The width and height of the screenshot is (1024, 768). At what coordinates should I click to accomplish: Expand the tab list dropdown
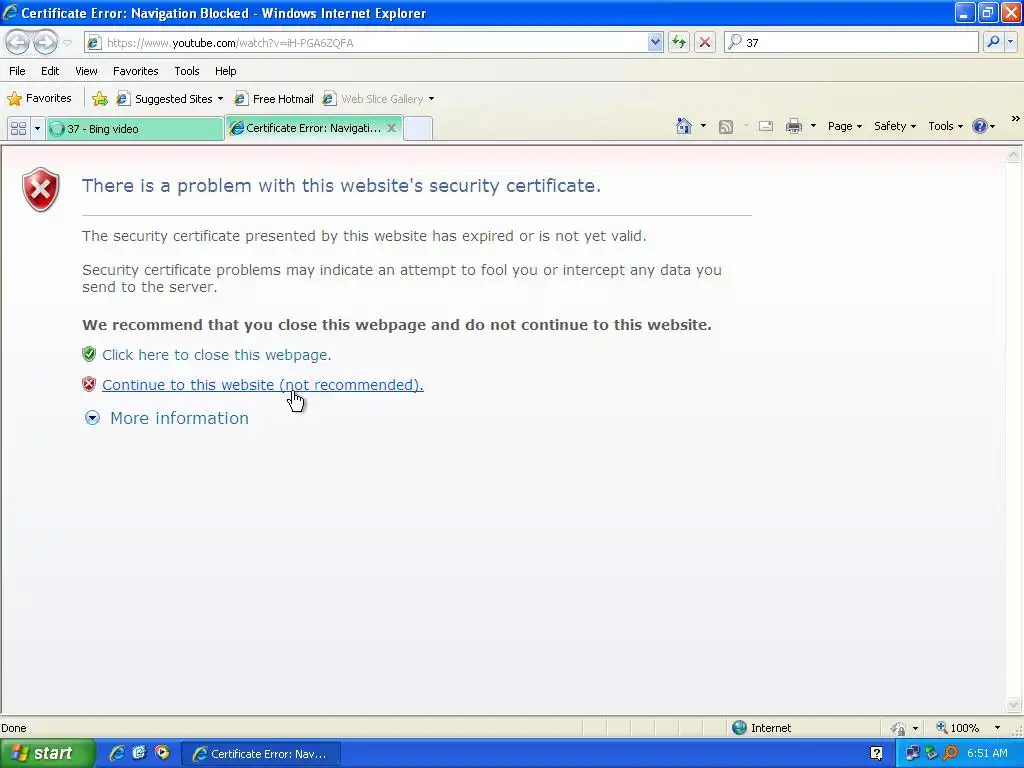pyautogui.click(x=37, y=129)
